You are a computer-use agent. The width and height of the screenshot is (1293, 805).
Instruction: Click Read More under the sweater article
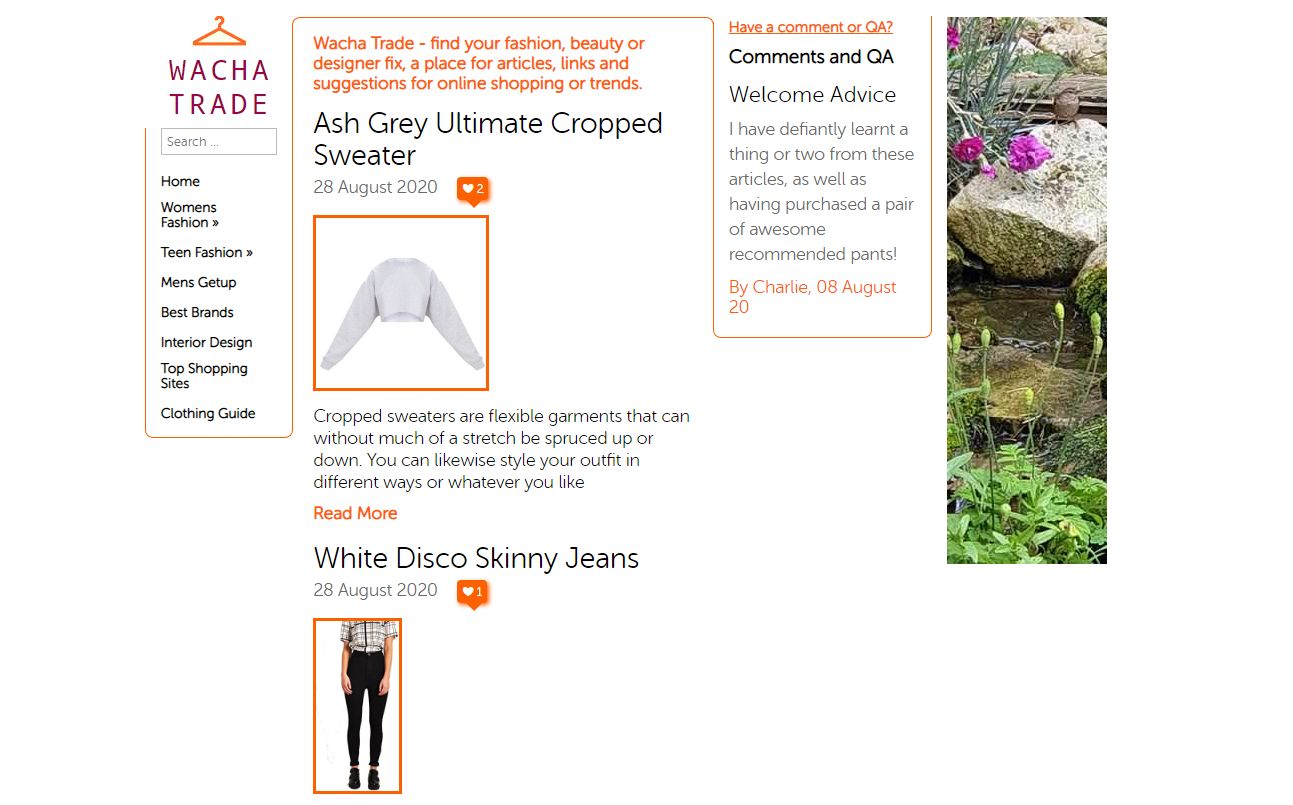pos(355,513)
